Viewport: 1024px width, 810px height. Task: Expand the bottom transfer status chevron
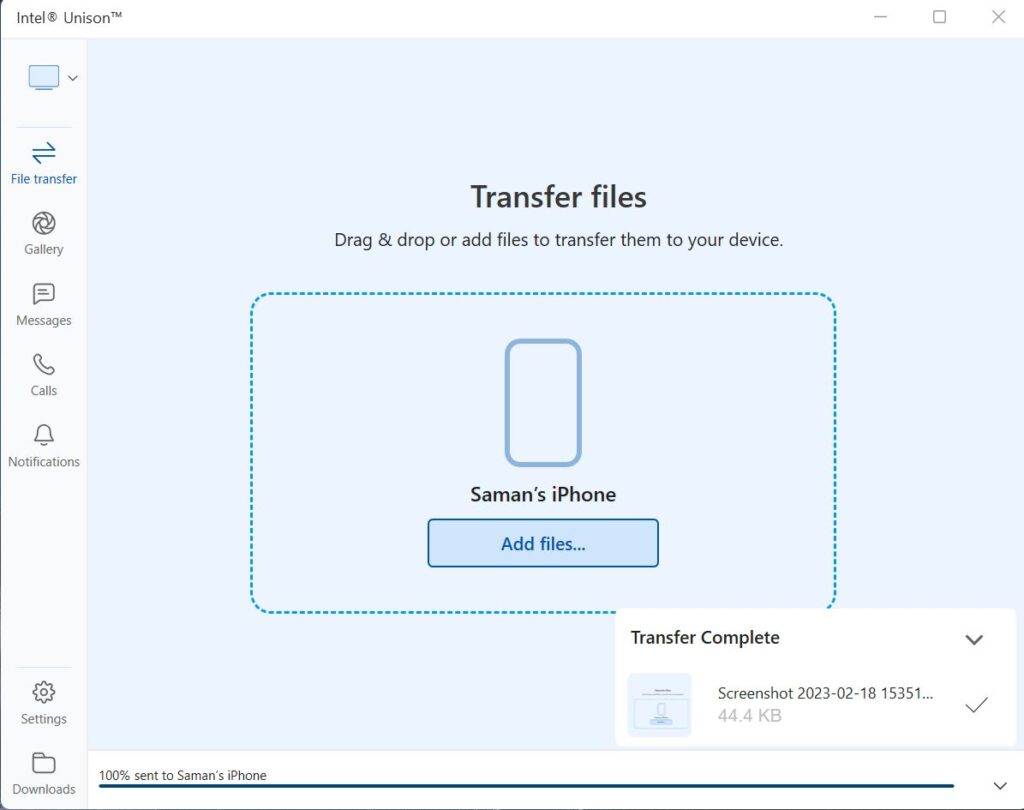(x=1000, y=786)
